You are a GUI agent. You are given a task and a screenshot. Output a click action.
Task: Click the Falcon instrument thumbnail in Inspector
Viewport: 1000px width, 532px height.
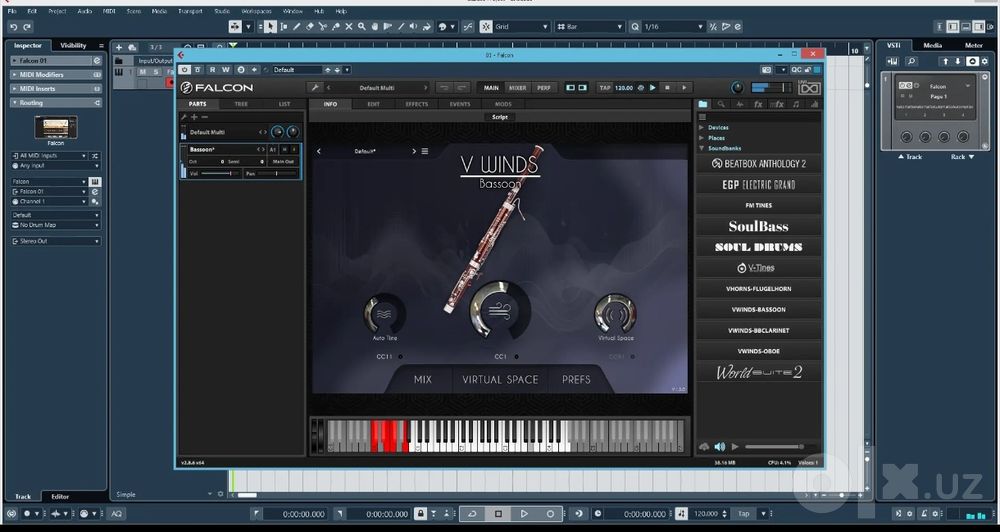(55, 127)
